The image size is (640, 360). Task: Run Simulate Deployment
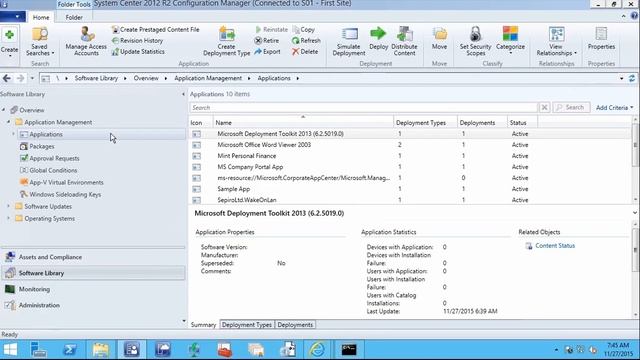(349, 41)
